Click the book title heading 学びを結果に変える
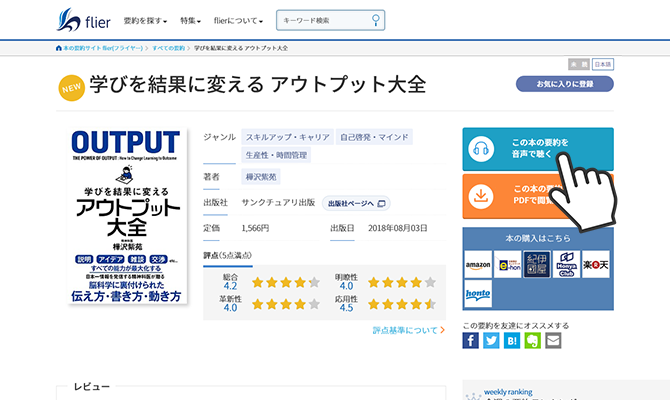Viewport: 670px width, 400px height. click(258, 84)
